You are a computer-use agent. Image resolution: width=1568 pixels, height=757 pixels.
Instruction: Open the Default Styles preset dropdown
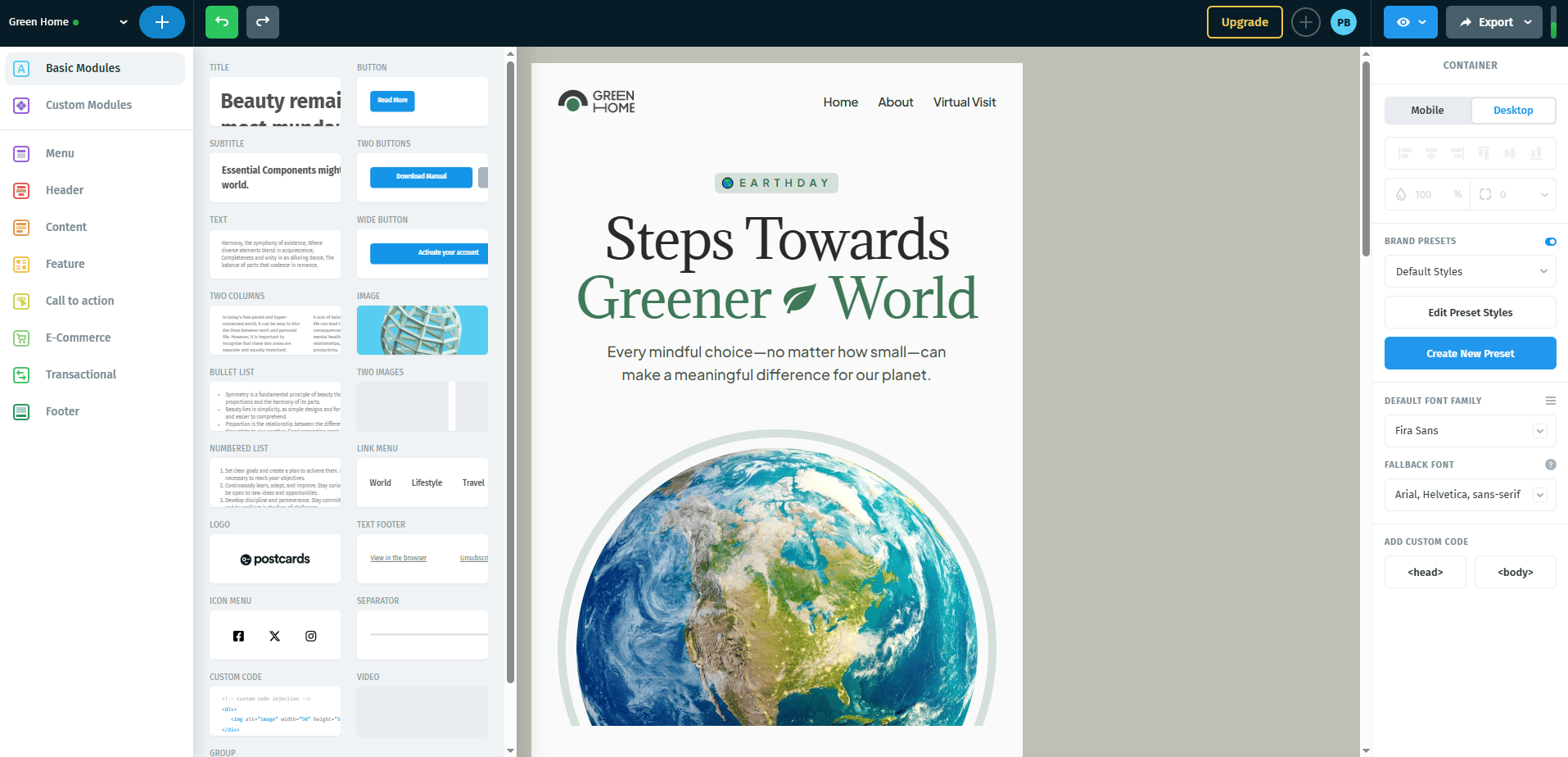coord(1470,271)
